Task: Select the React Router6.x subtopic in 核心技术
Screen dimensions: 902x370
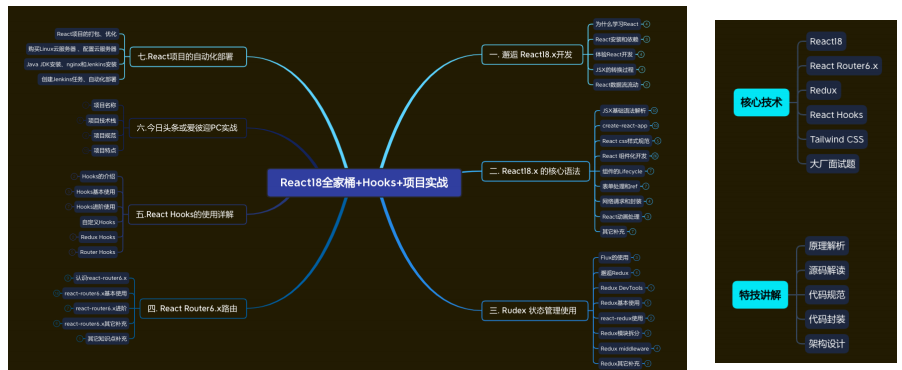Action: pyautogui.click(x=844, y=66)
